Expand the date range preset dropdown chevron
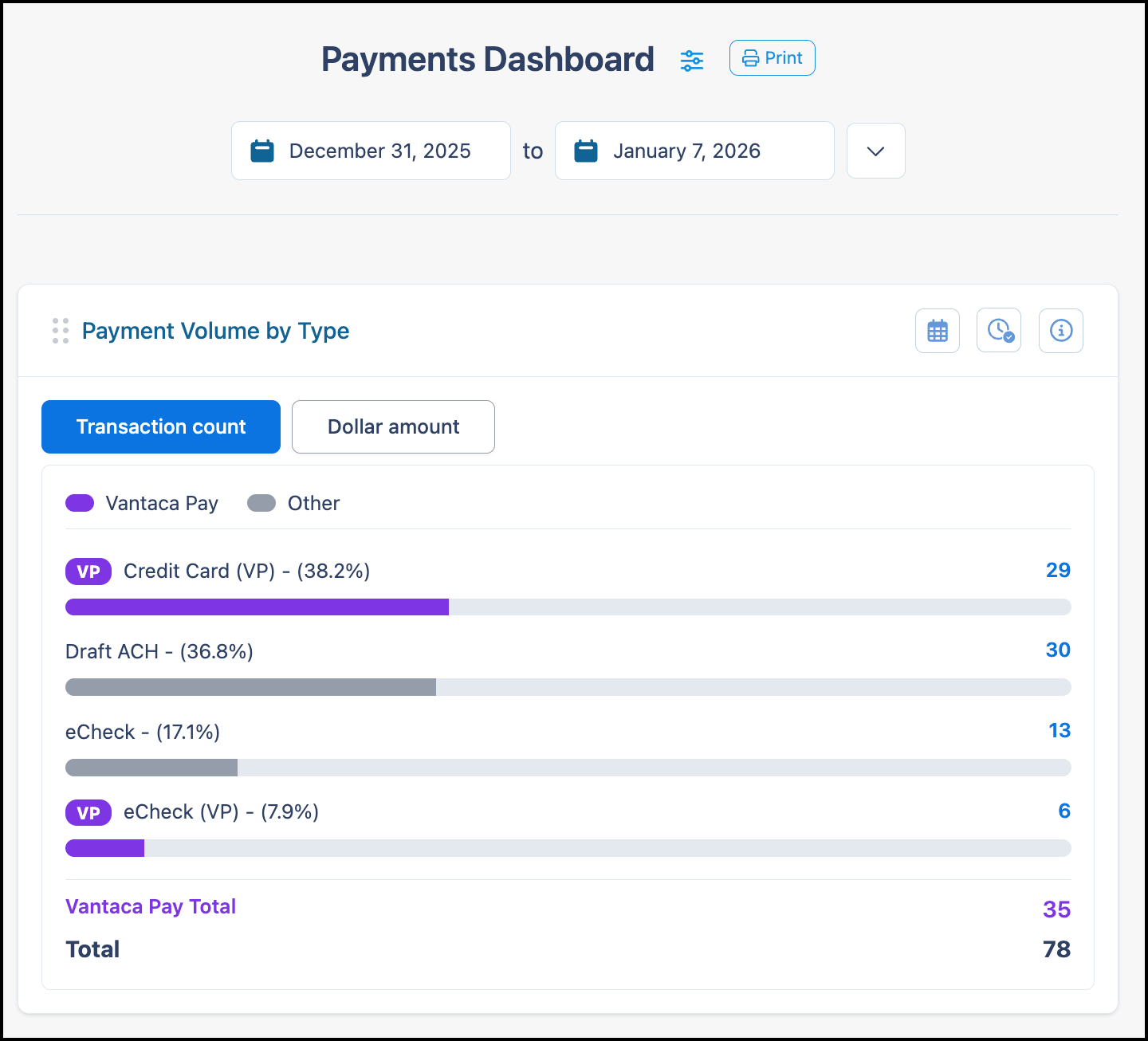Viewport: 1148px width, 1041px height. 875,151
